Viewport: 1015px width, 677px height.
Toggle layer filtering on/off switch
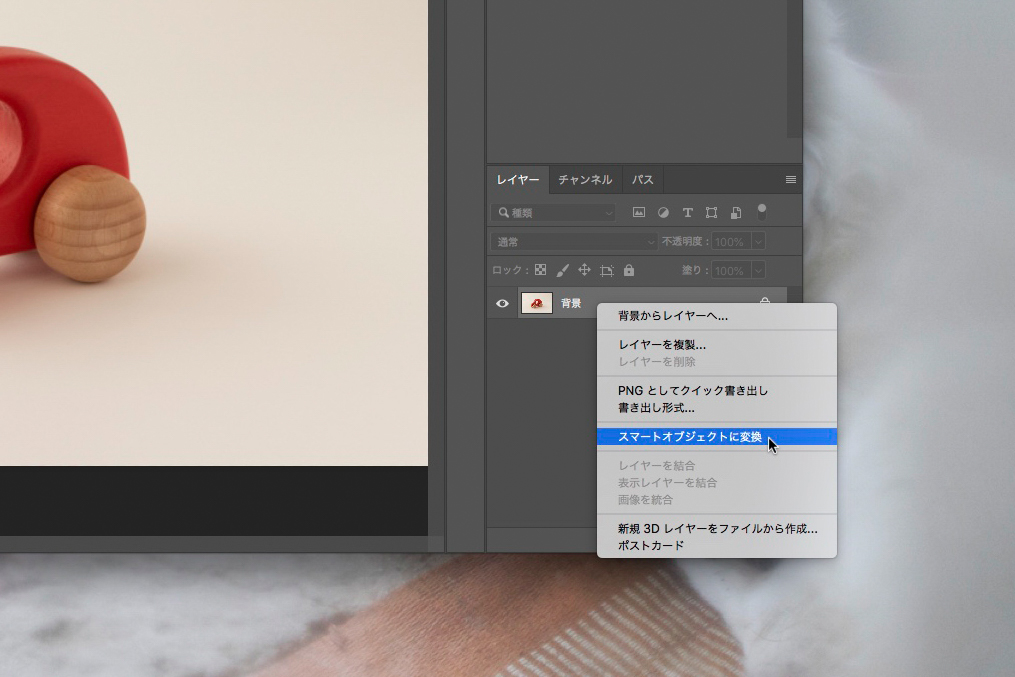point(761,211)
